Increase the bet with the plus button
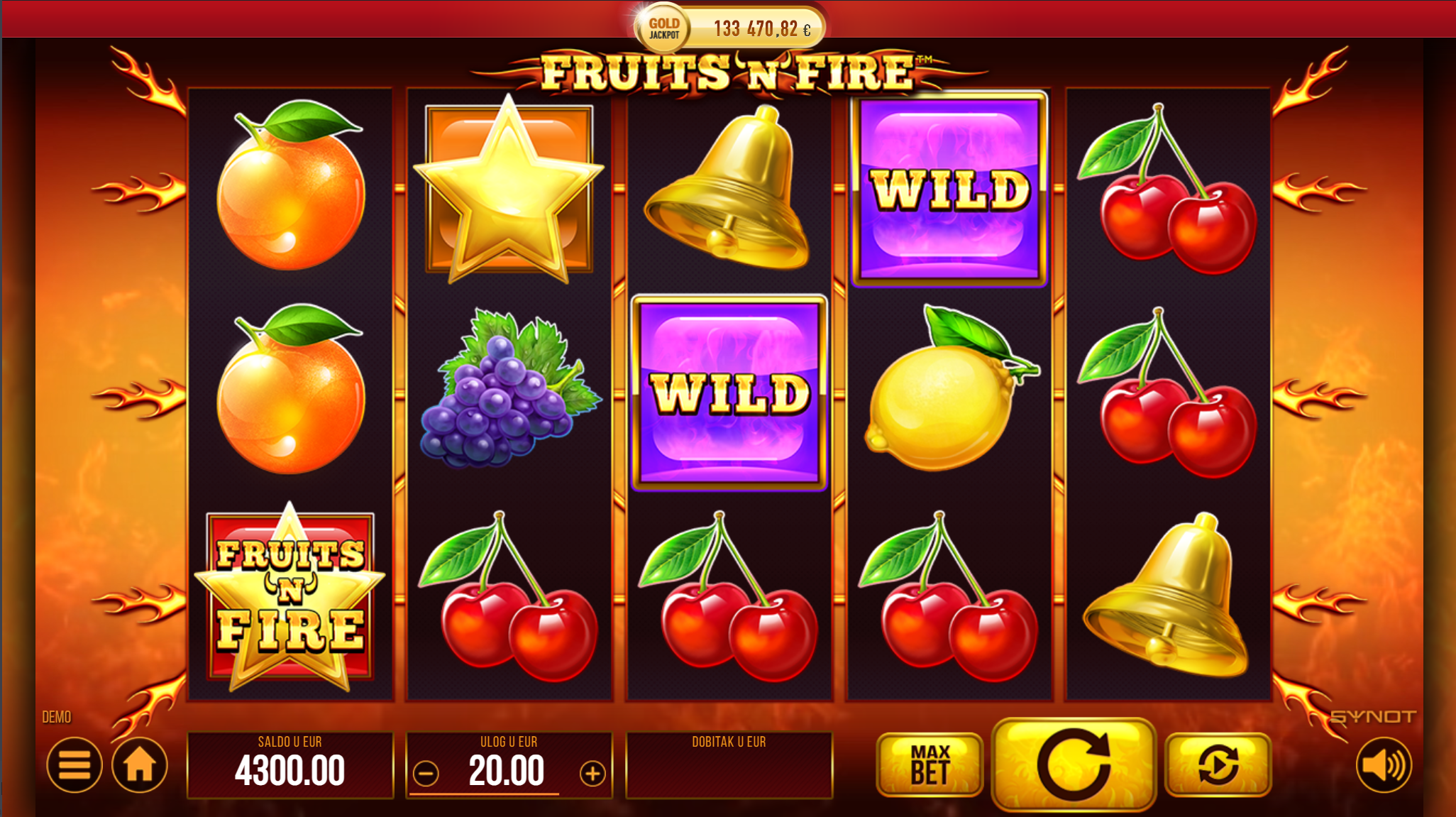The image size is (1456, 817). 592,774
